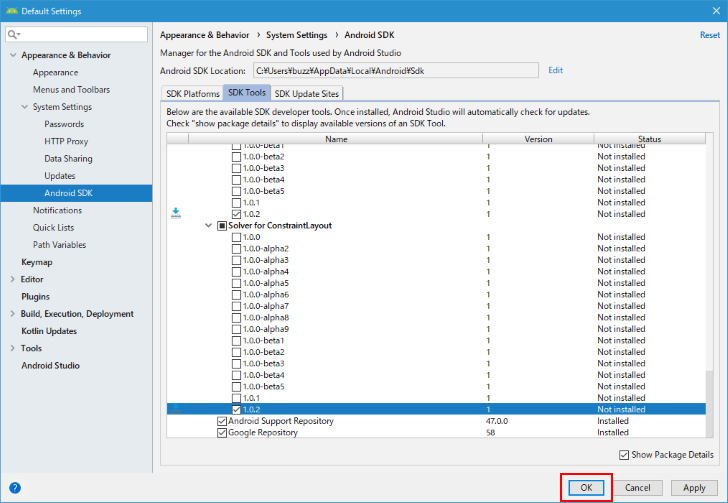
Task: Toggle the Google Repository checkbox
Action: (x=222, y=433)
